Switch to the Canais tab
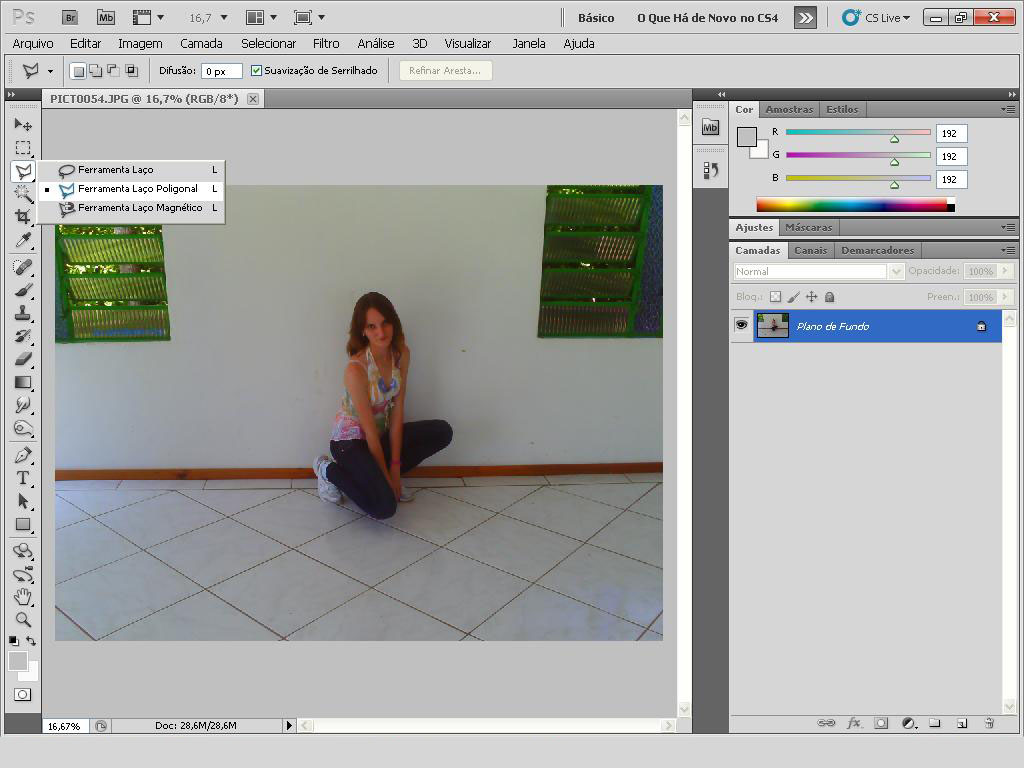1024x768 pixels. (810, 250)
